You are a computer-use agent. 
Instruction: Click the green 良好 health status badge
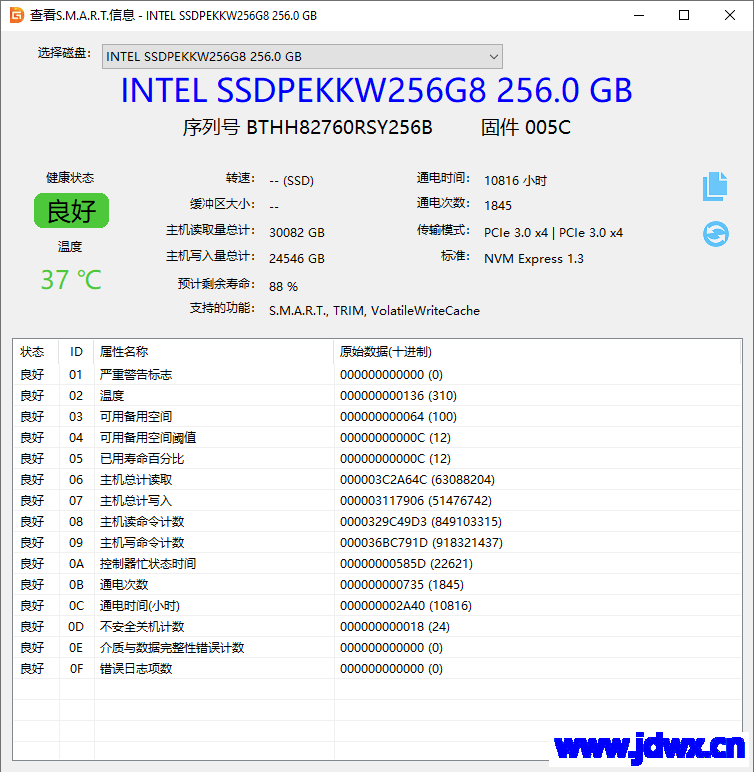(x=71, y=211)
